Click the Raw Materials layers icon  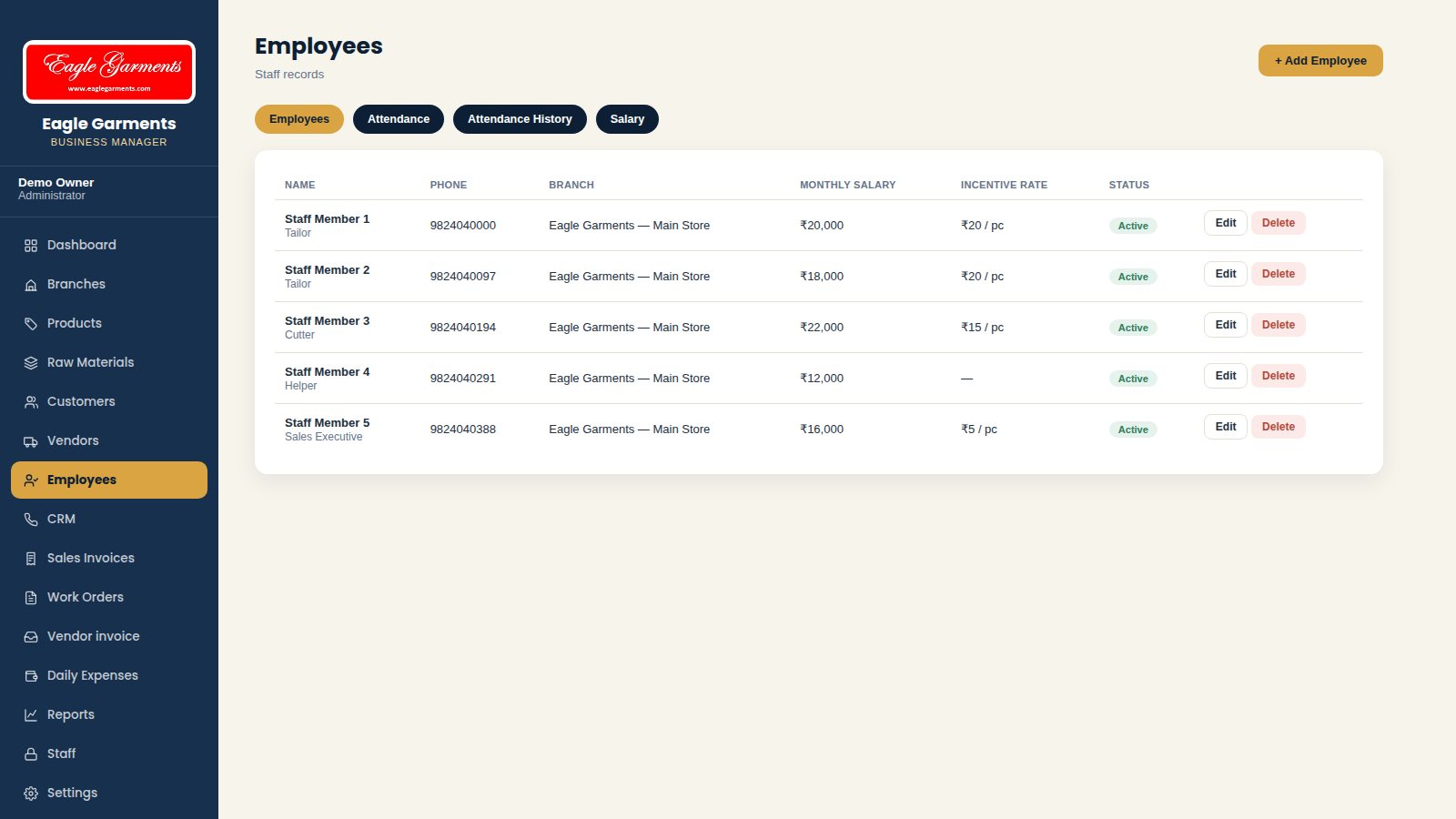[31, 363]
